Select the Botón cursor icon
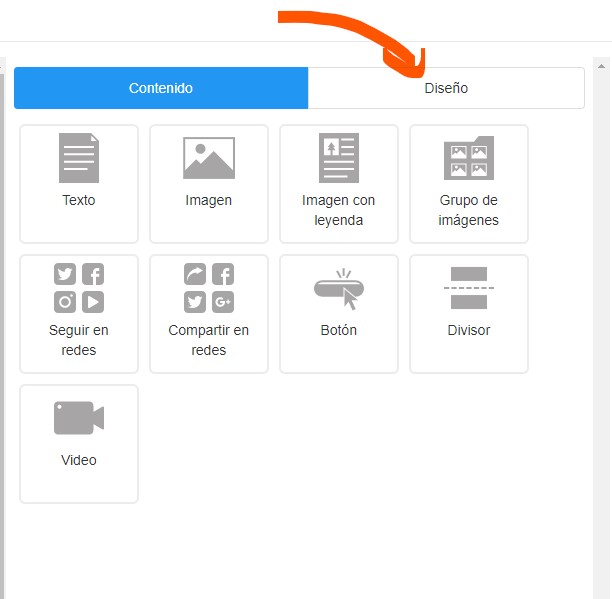Screen dimensions: 612x599 pos(339,289)
